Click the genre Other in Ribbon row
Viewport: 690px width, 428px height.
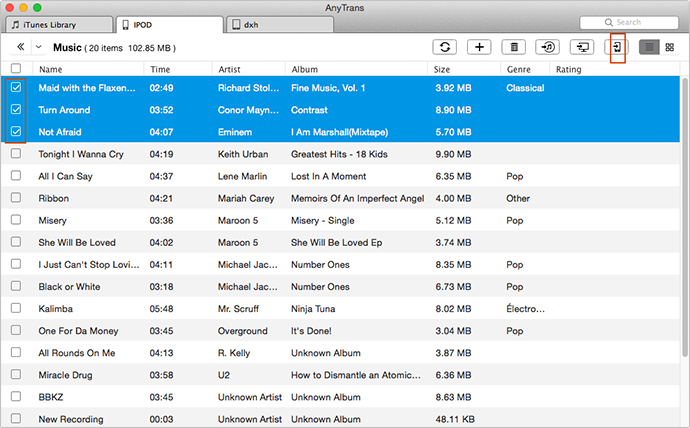click(518, 198)
